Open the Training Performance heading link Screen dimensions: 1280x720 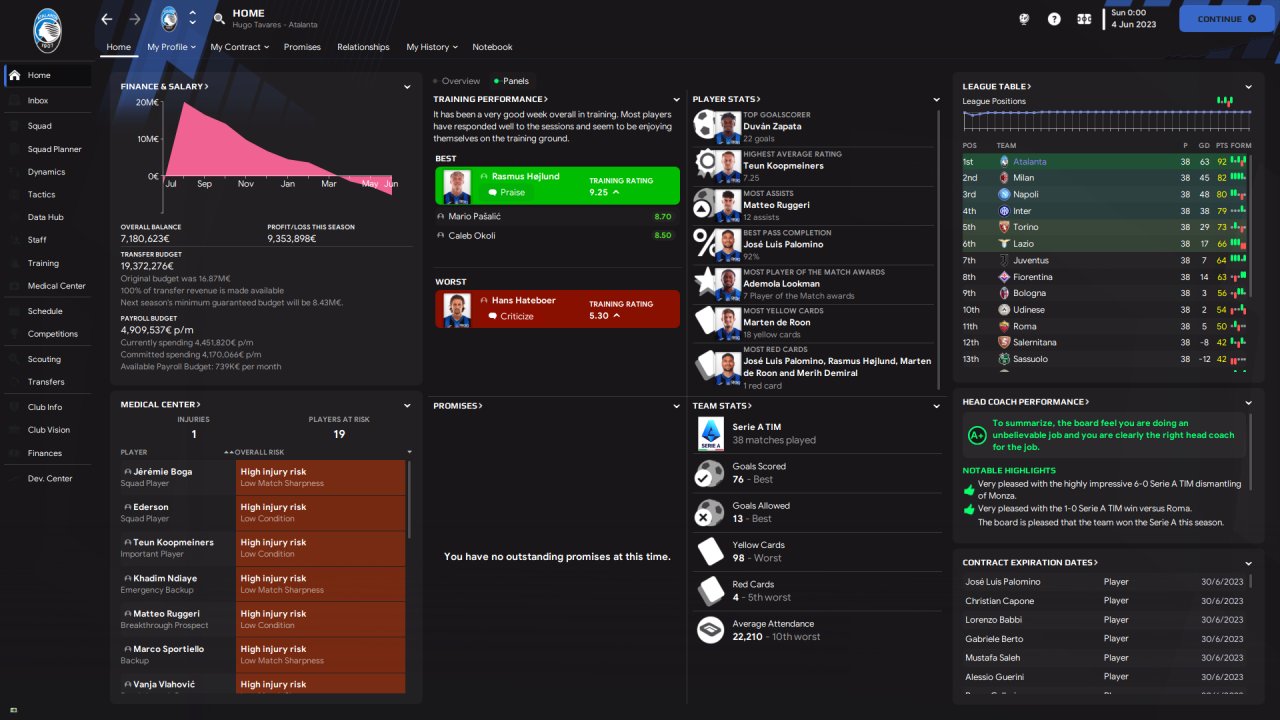[490, 100]
